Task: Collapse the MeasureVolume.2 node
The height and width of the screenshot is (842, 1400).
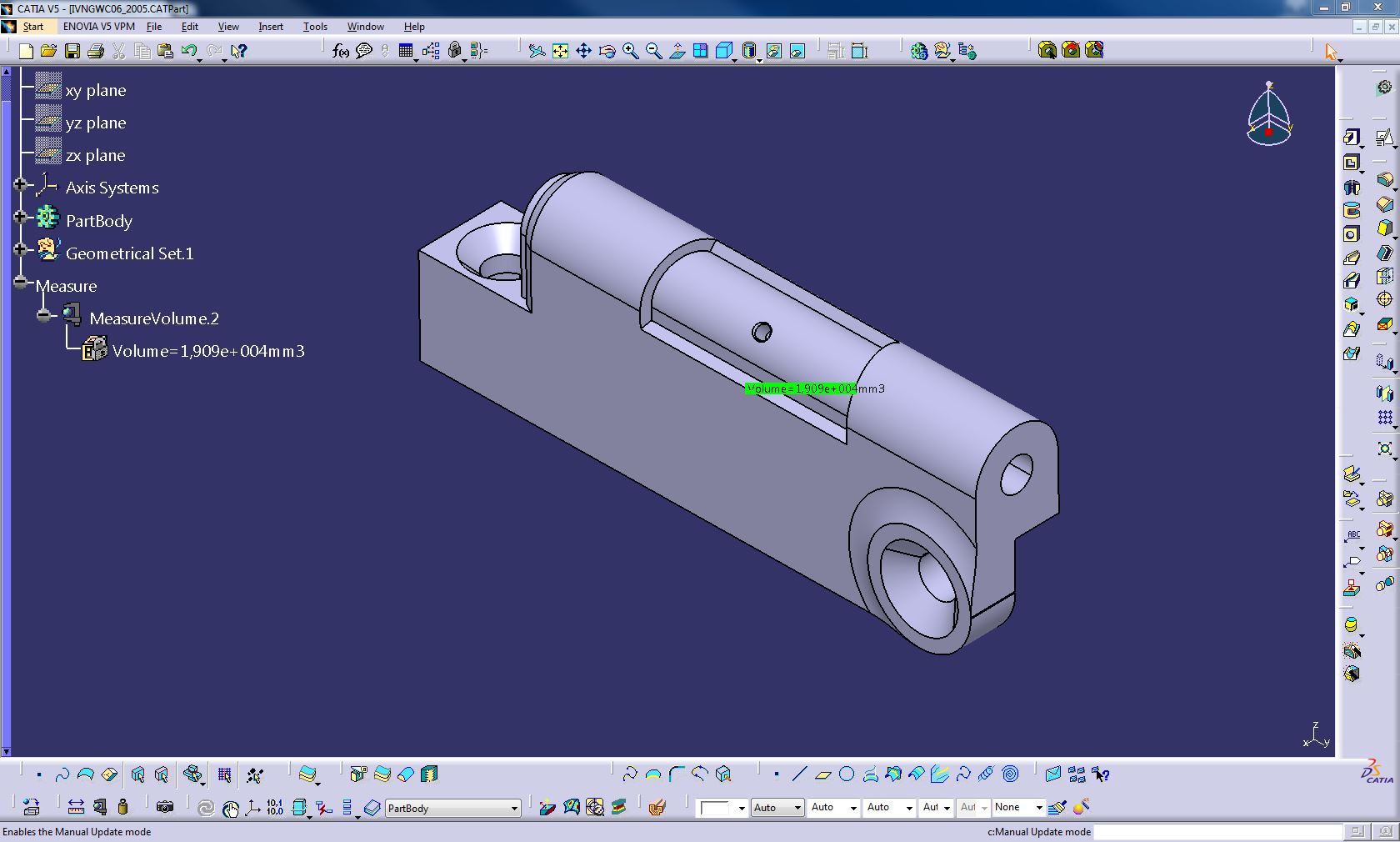Action: 44,314
